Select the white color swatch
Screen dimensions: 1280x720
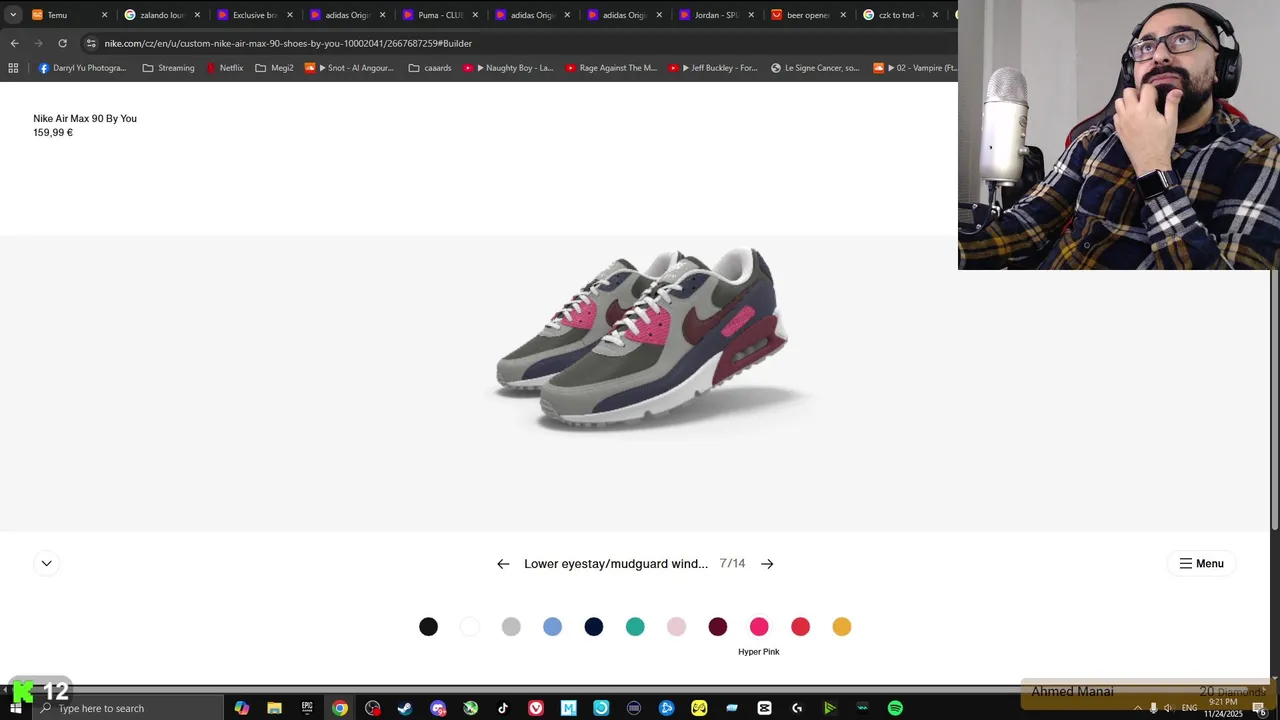pos(470,626)
